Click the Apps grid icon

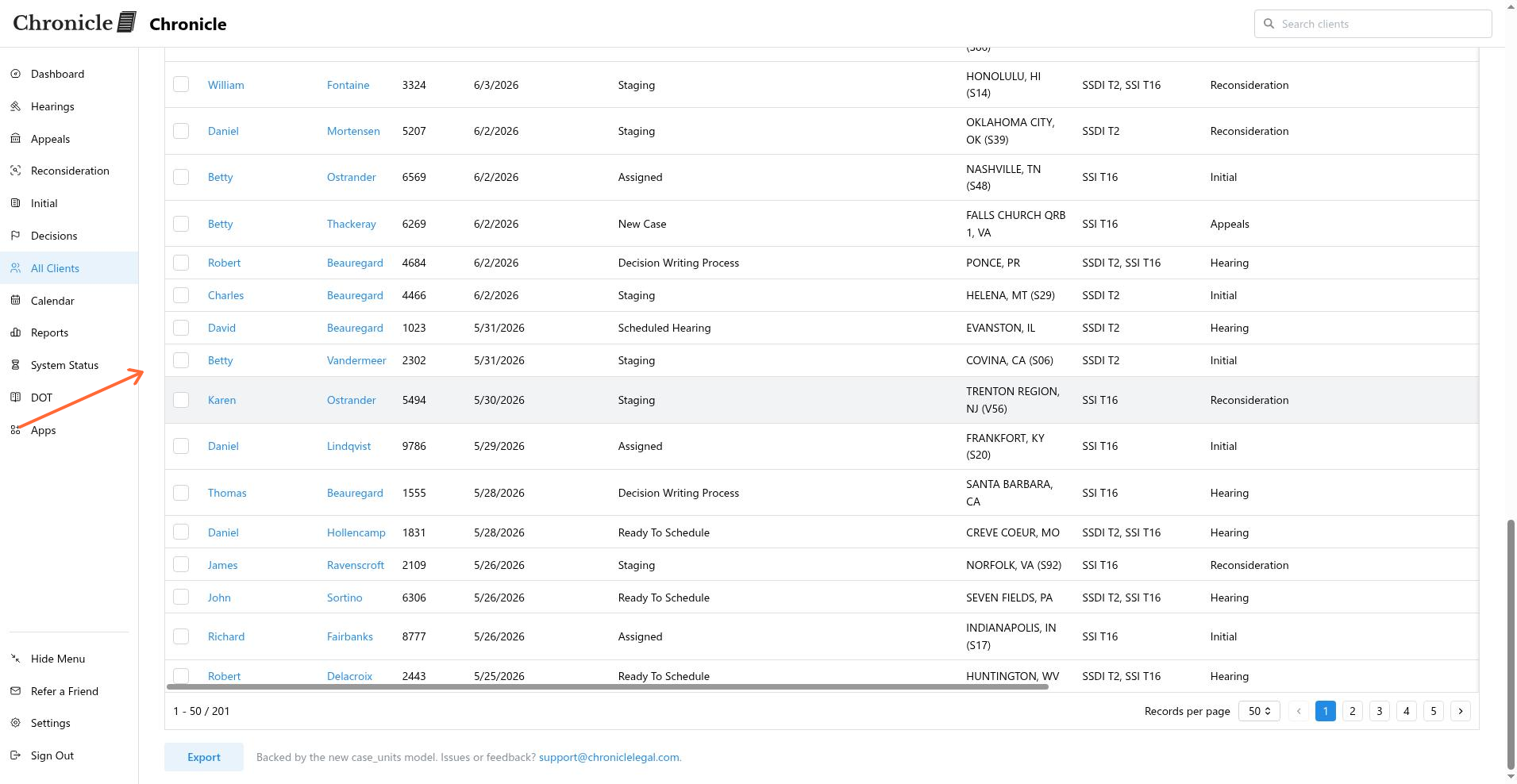point(15,430)
